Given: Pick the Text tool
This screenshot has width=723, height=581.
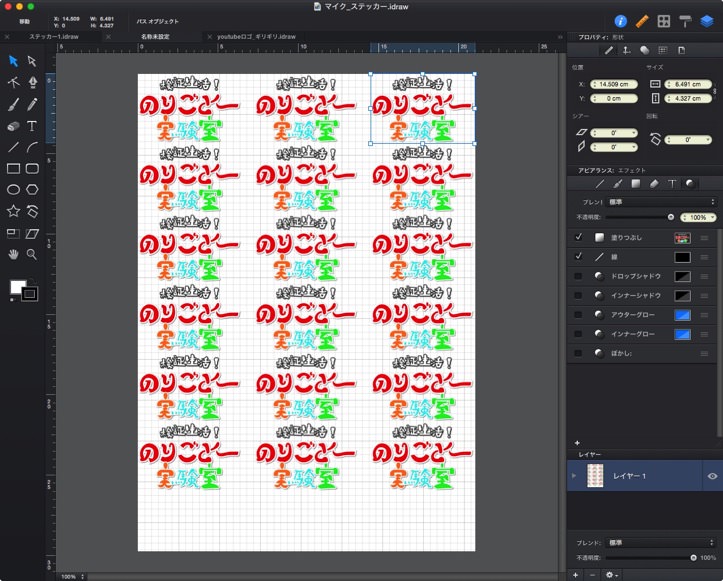Looking at the screenshot, I should [32, 126].
